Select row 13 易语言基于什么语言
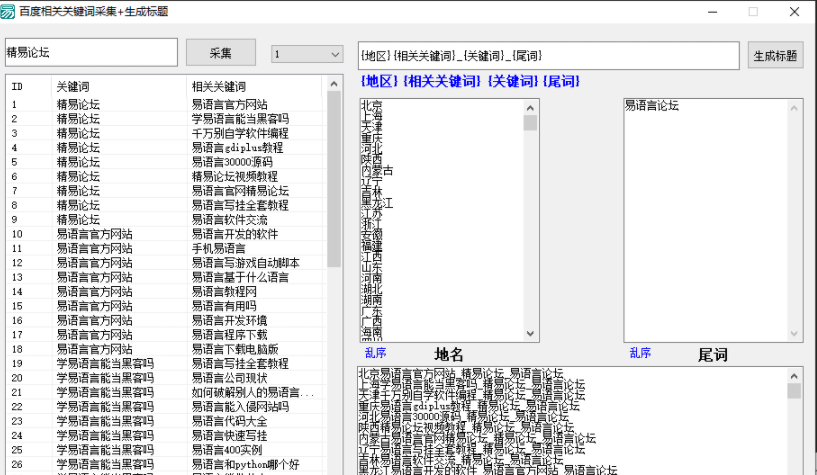This screenshot has height=475, width=817. (x=167, y=277)
